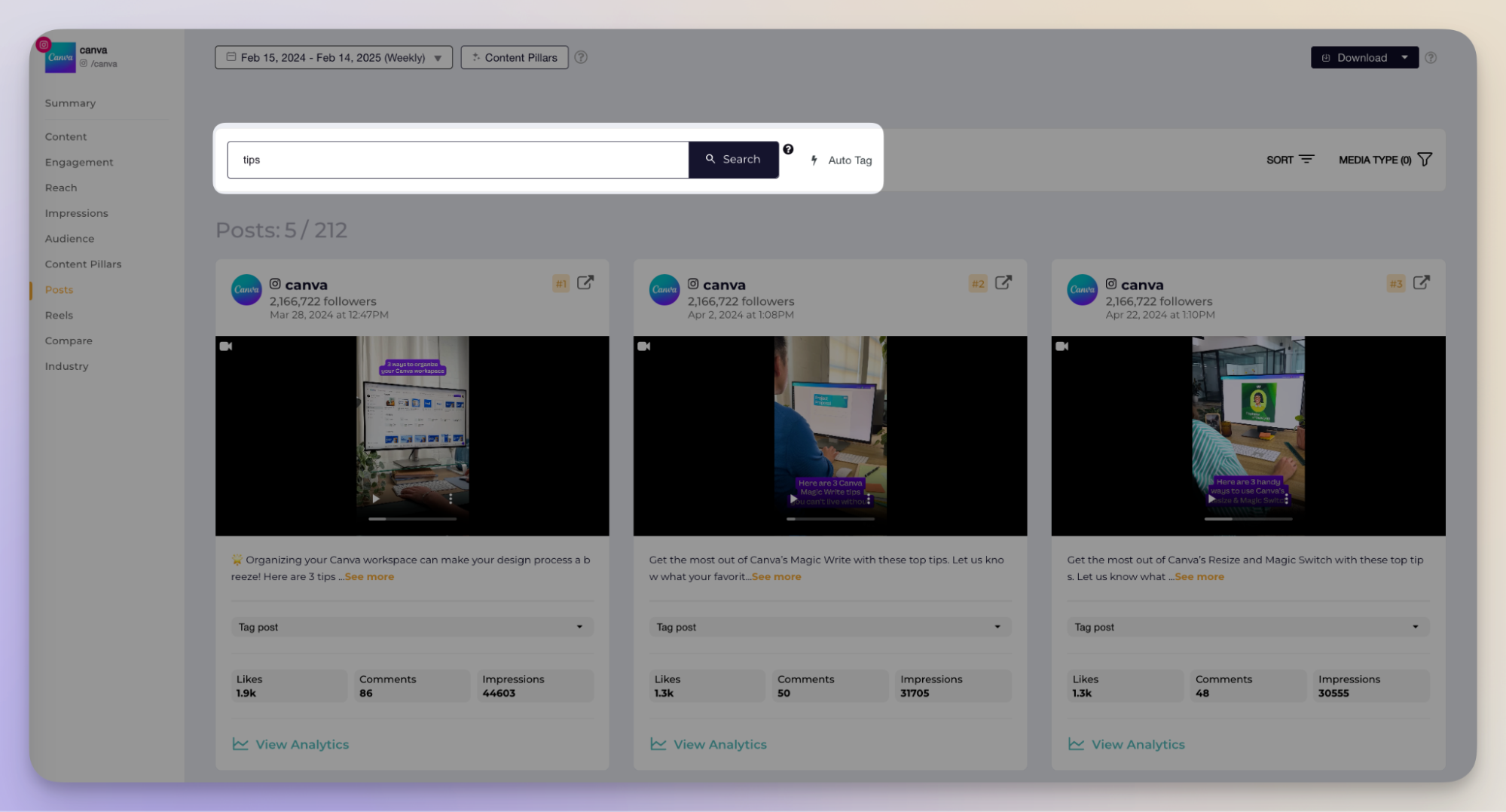Open video options menu on first post
Screen dimensions: 1506x812
coord(451,499)
